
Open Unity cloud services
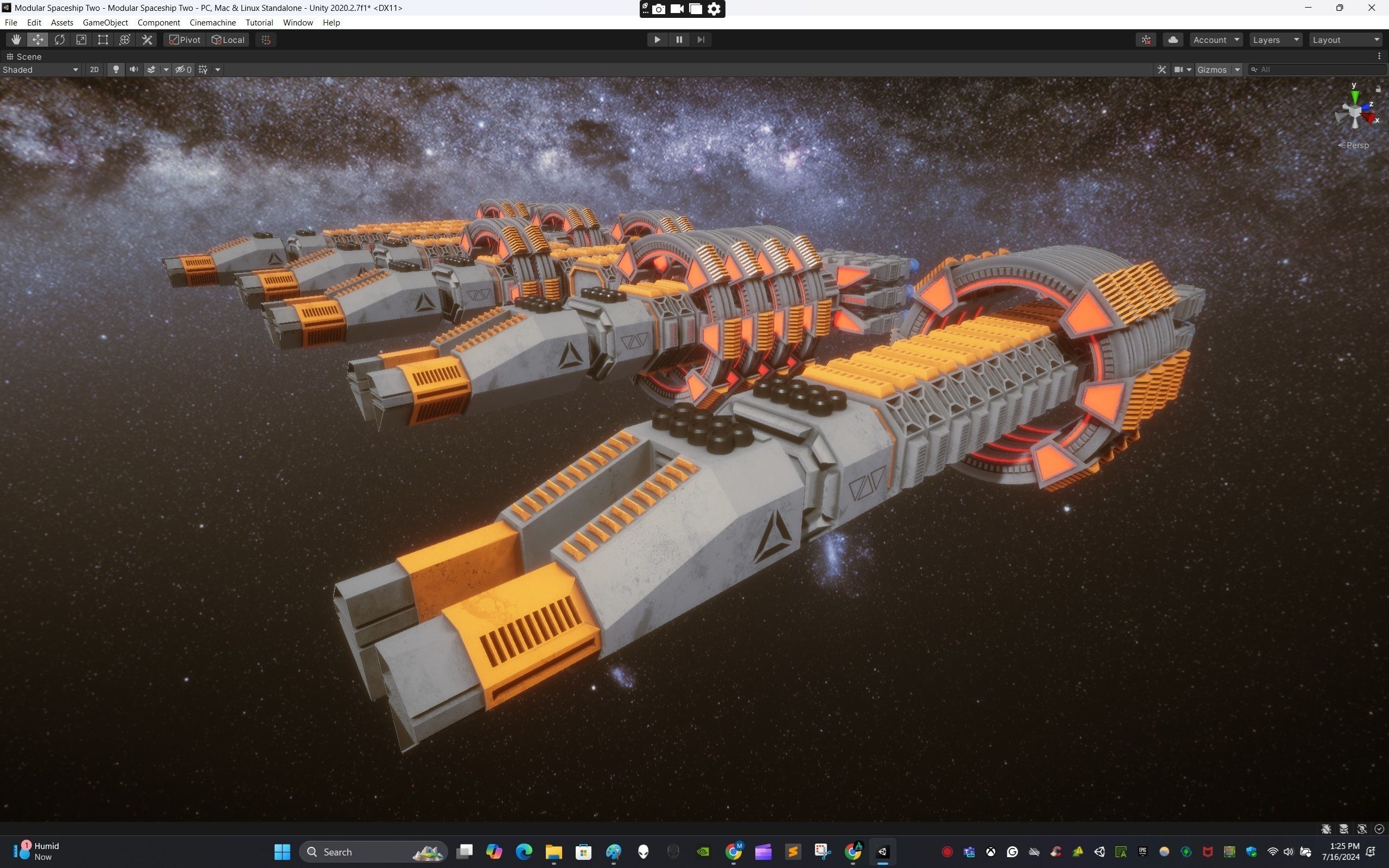pyautogui.click(x=1173, y=40)
